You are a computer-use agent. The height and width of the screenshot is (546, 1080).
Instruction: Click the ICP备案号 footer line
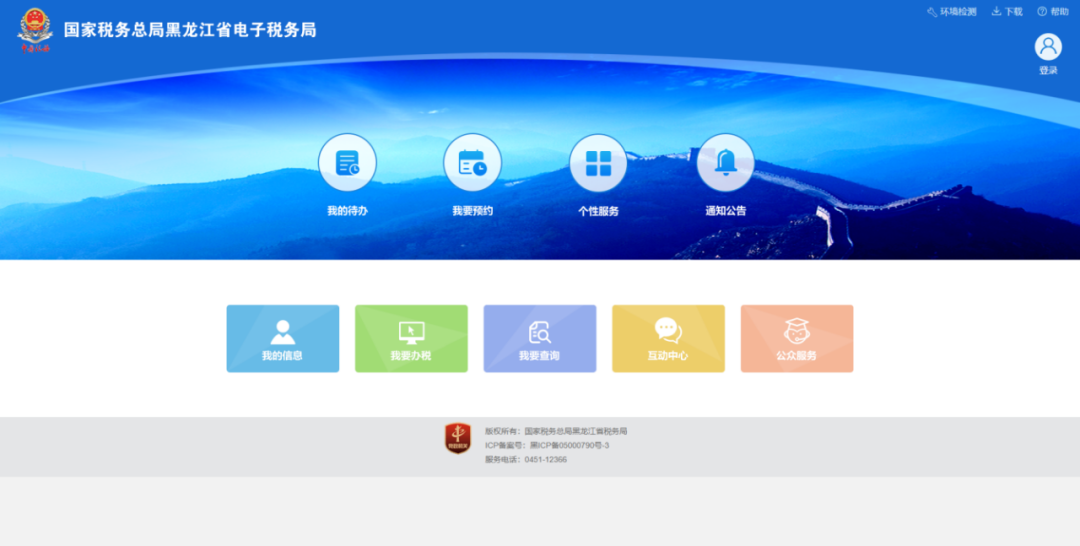point(547,445)
